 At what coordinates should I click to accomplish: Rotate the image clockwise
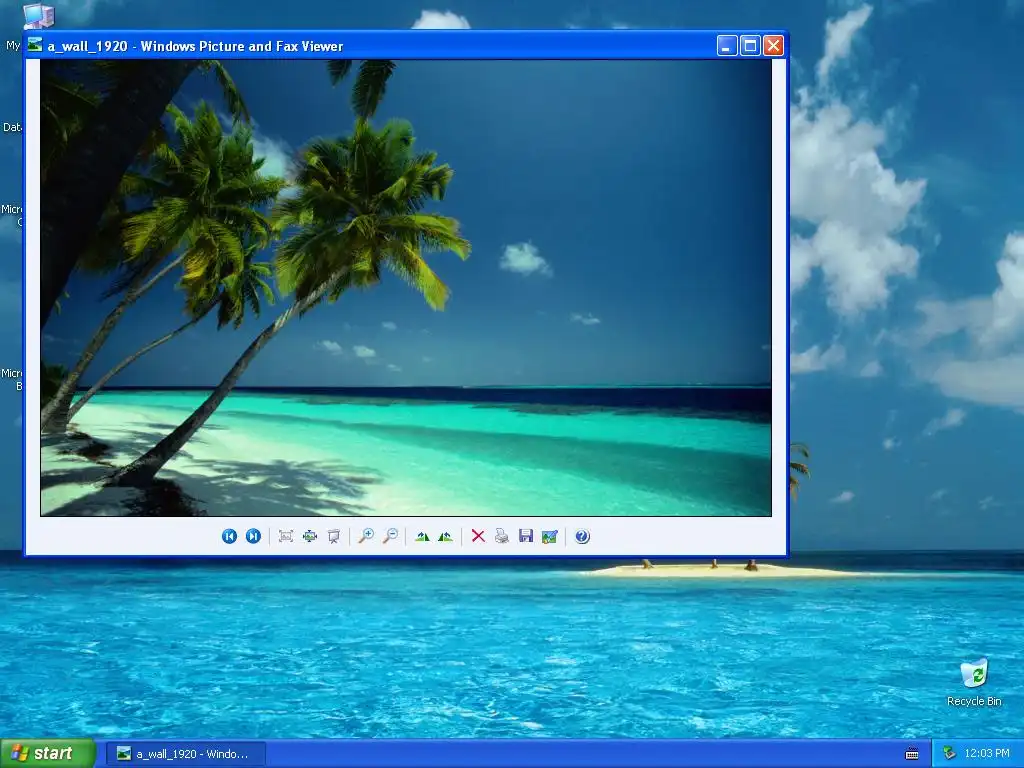[422, 536]
